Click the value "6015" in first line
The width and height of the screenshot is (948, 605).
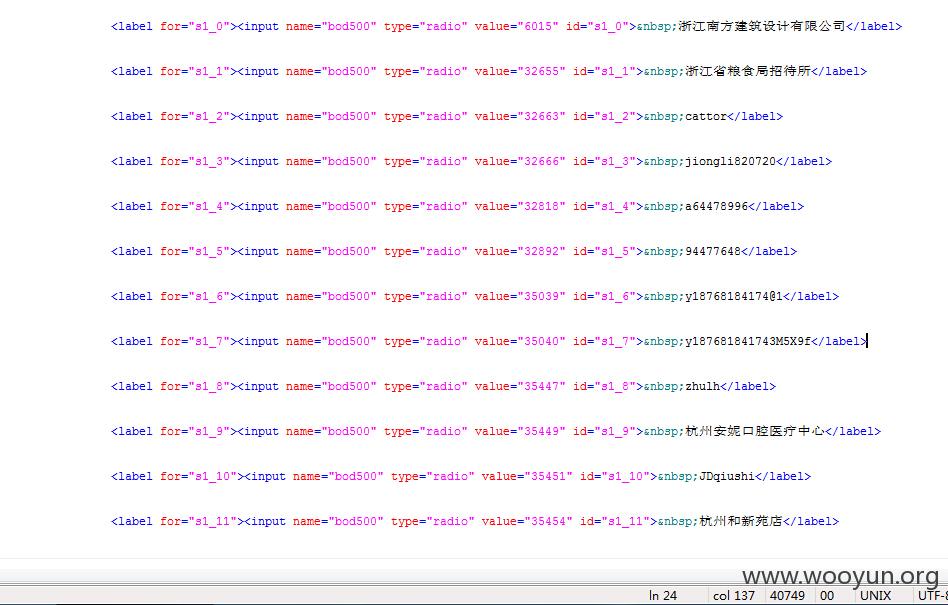[538, 27]
